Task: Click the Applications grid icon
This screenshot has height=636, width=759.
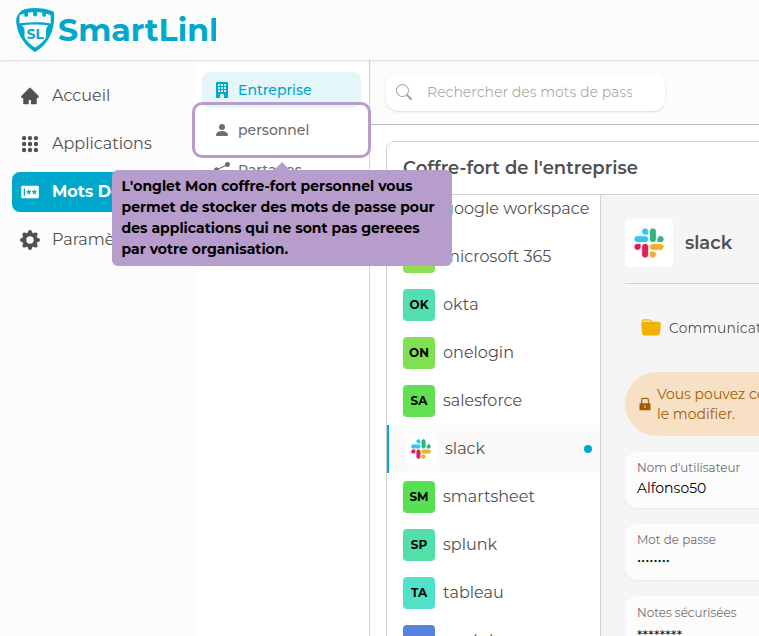Action: [30, 144]
